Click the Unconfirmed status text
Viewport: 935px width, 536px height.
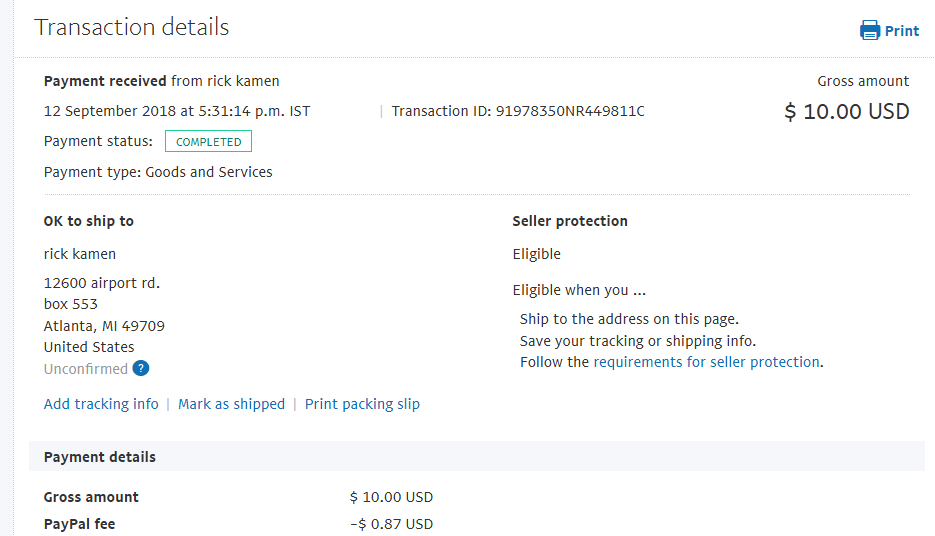[86, 369]
